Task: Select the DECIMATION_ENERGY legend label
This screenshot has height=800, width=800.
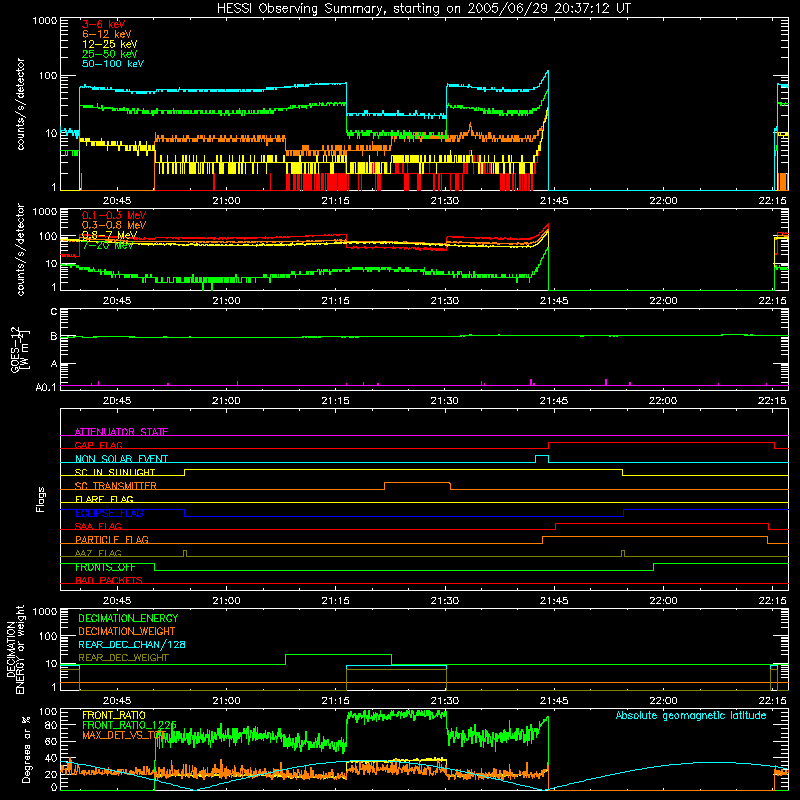Action: tap(128, 618)
